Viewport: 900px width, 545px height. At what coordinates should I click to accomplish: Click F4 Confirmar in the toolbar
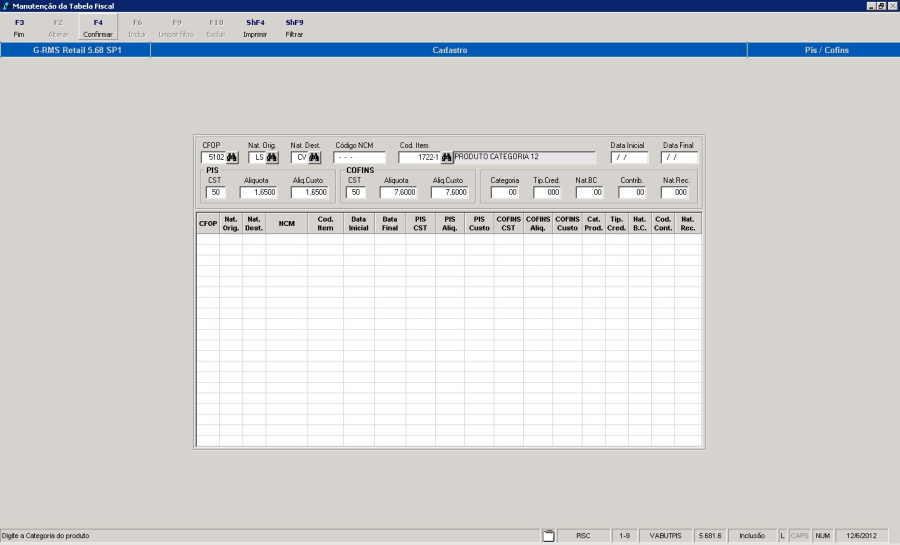98,28
